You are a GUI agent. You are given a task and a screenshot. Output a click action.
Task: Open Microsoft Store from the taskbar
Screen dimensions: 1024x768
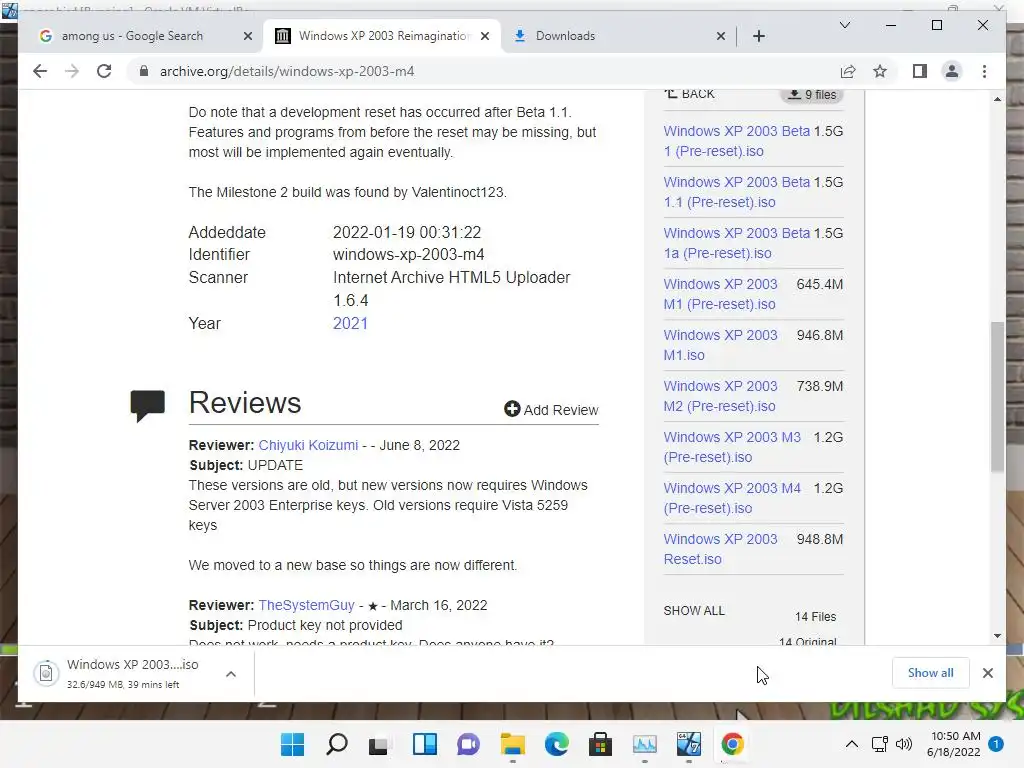(600, 744)
